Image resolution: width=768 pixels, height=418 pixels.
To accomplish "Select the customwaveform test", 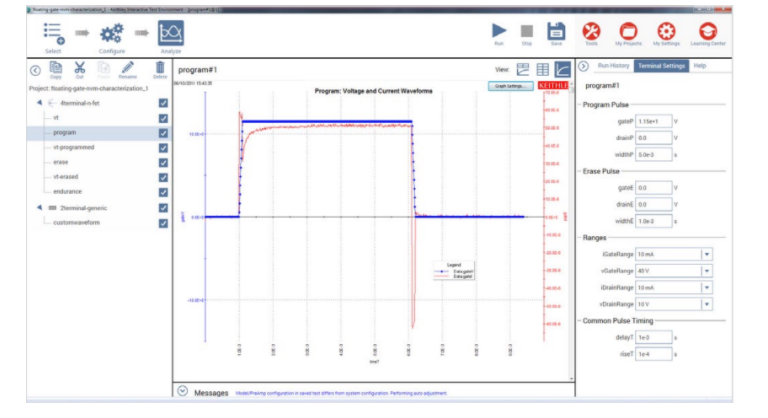I will 76,222.
